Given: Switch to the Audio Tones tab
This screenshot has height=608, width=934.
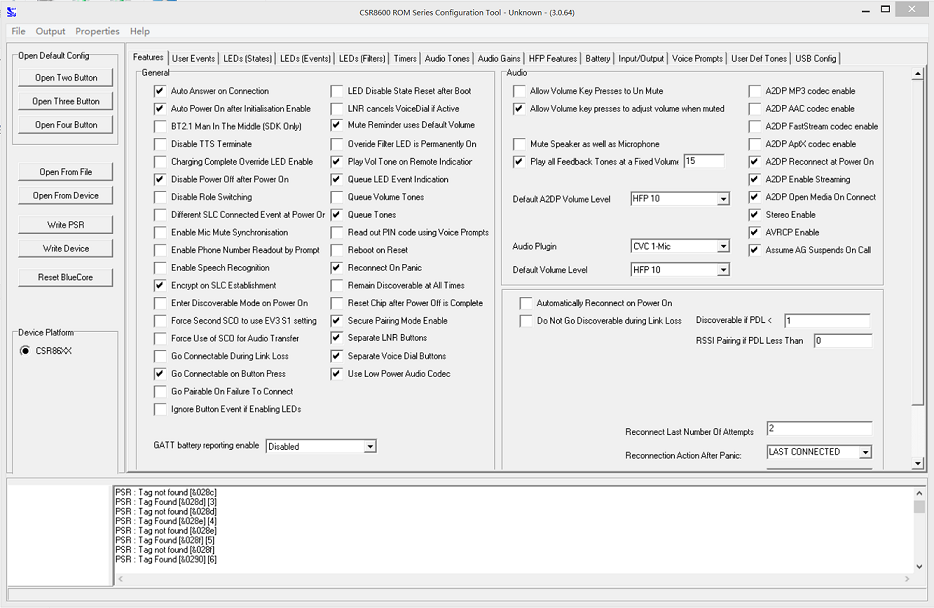Looking at the screenshot, I should point(446,59).
